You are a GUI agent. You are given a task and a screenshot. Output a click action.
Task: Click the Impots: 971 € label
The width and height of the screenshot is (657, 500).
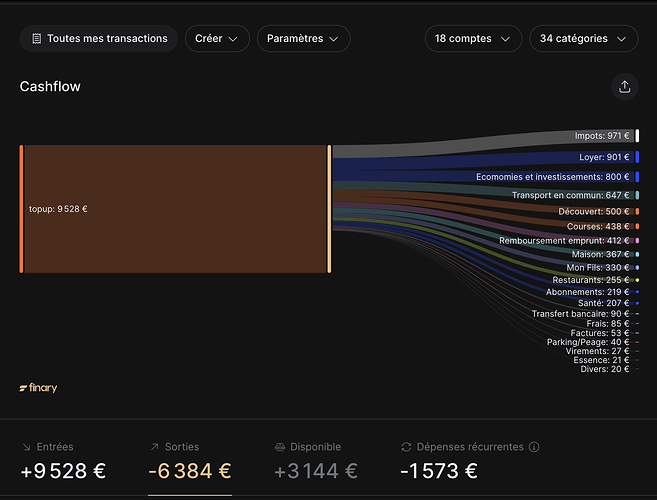click(x=602, y=135)
